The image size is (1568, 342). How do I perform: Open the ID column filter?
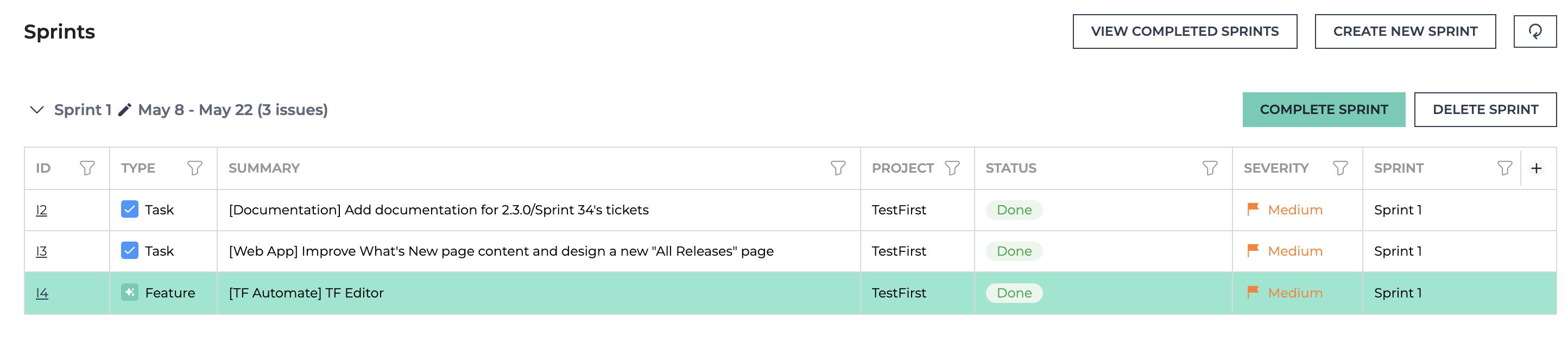[87, 168]
